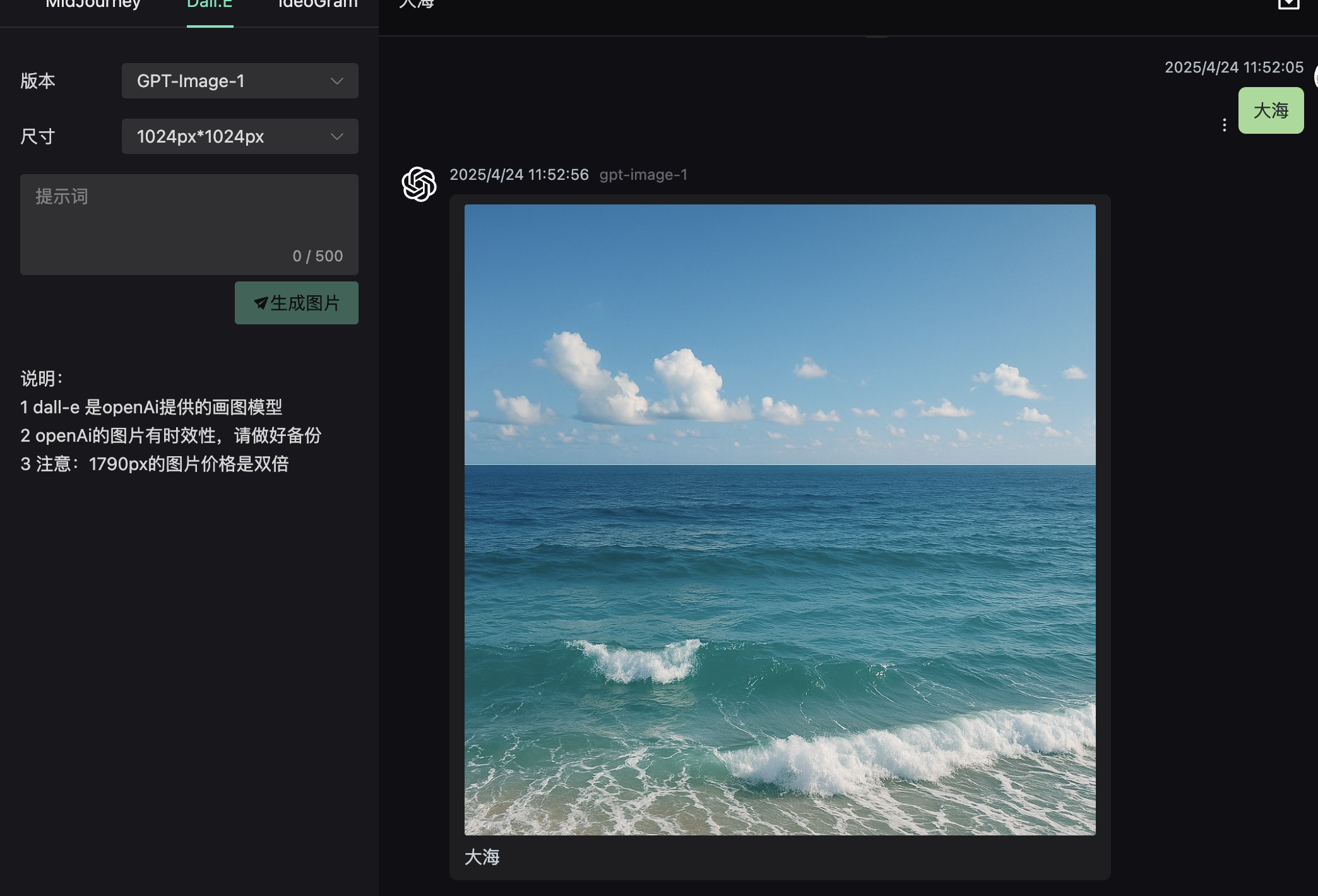Click the 大海 caption below the image
The image size is (1318, 896).
point(482,857)
